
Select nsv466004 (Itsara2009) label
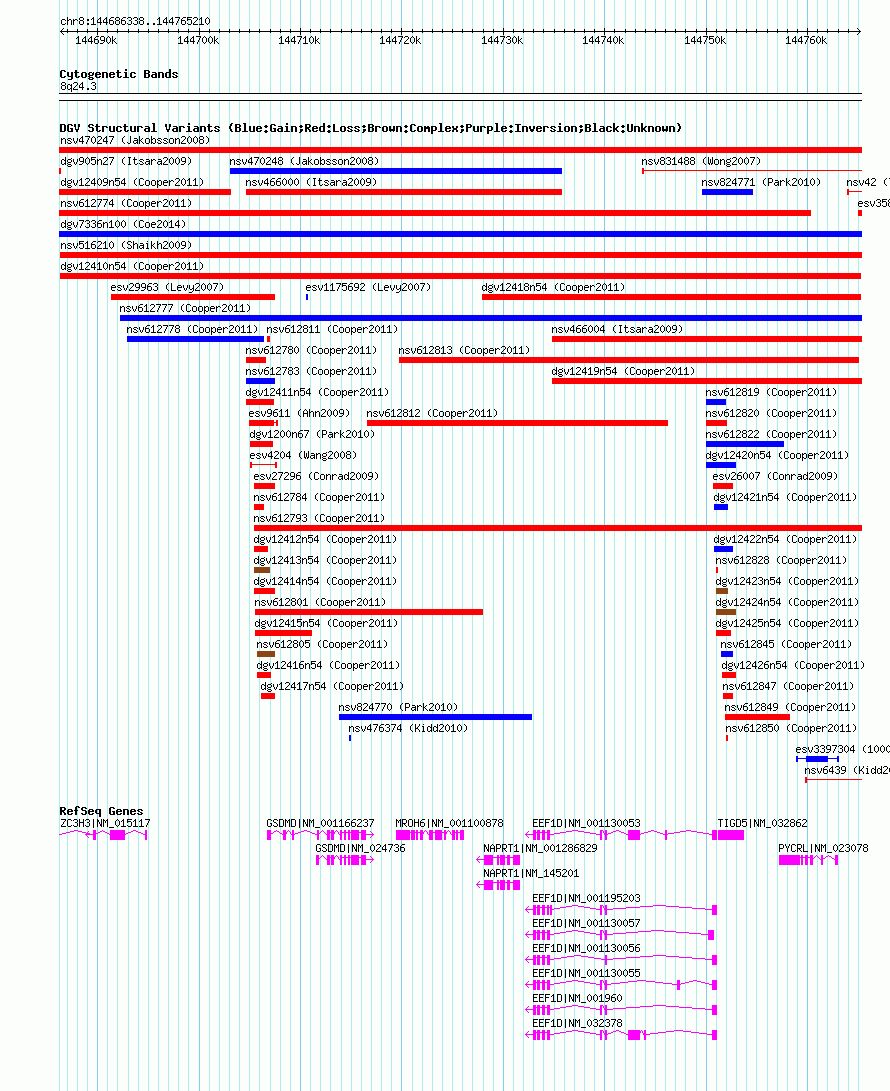click(617, 328)
